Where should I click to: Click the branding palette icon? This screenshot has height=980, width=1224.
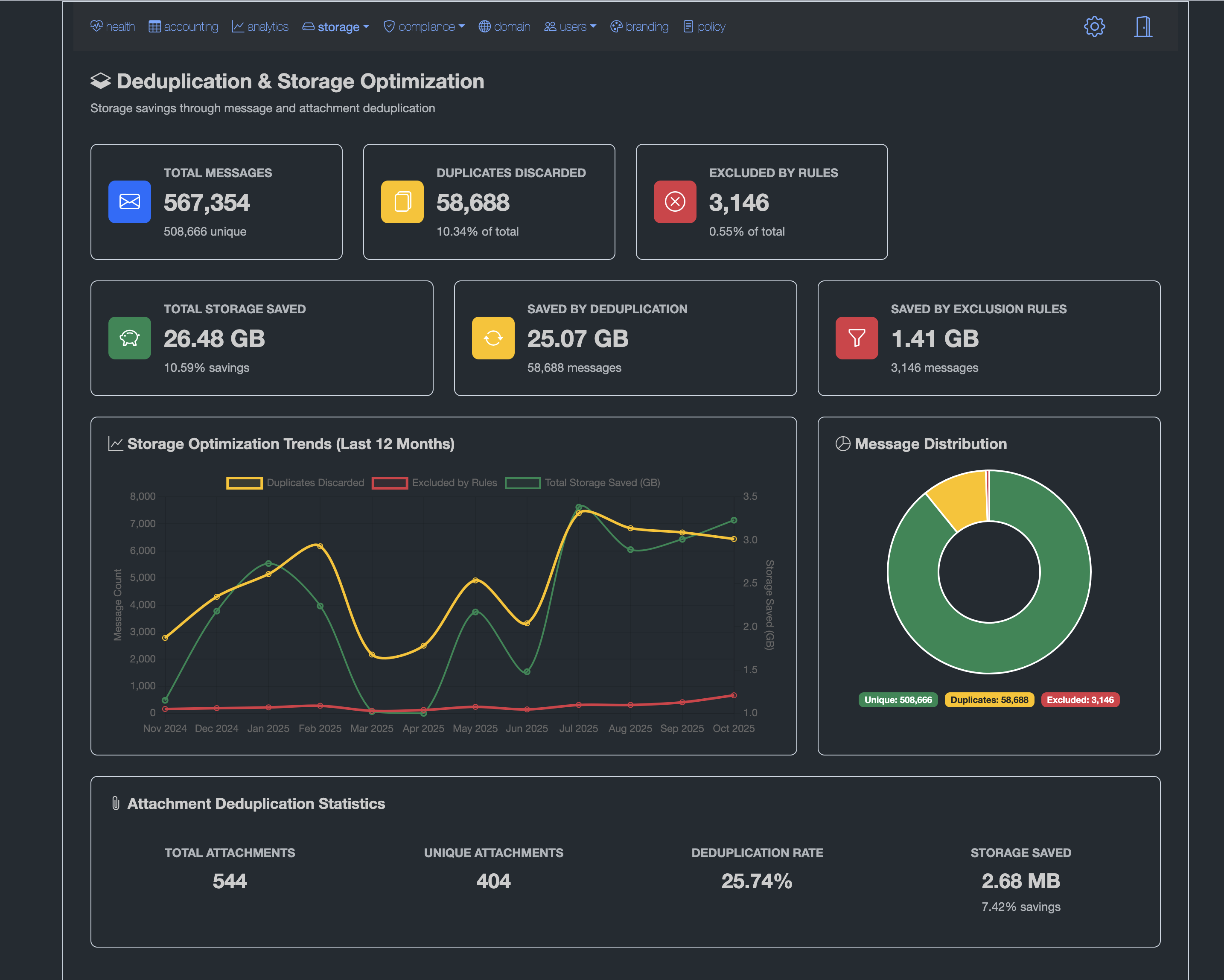tap(616, 26)
